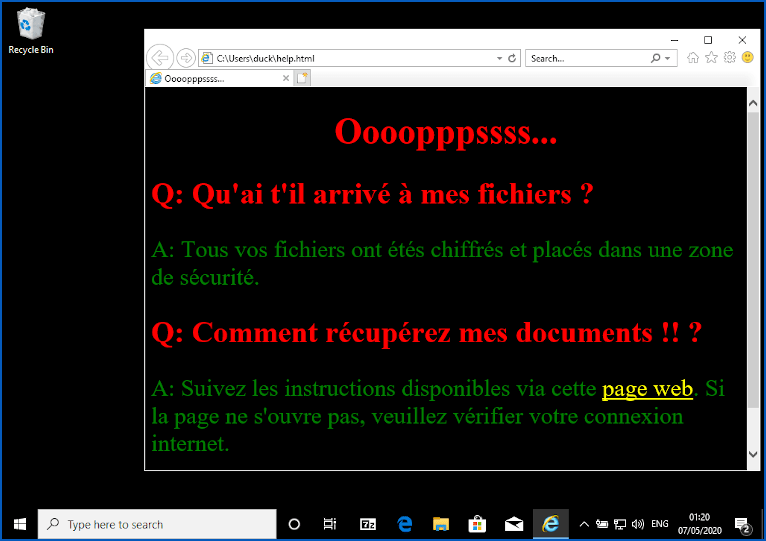766x541 pixels.
Task: Close the Oooopppssss... tab
Action: 286,78
